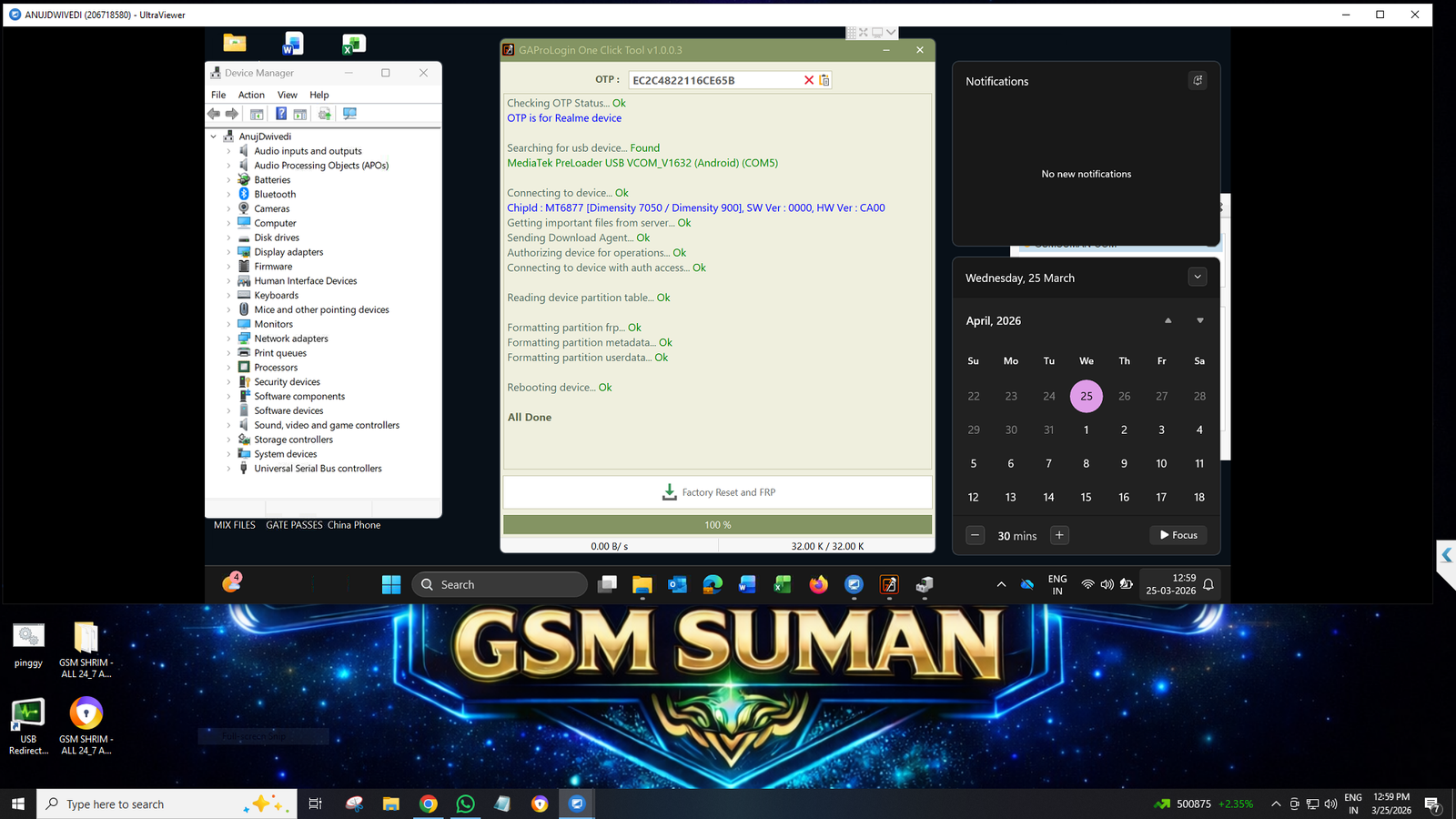Expand the Universal Serial Bus controllers node
Image resolution: width=1456 pixels, height=819 pixels.
(x=228, y=469)
